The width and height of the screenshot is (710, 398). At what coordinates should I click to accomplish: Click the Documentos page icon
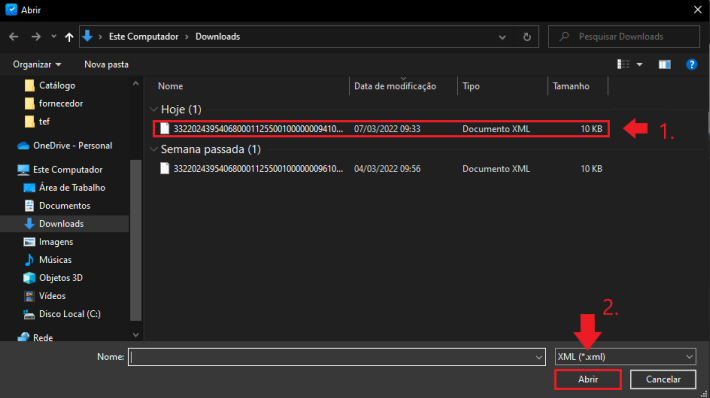point(29,206)
